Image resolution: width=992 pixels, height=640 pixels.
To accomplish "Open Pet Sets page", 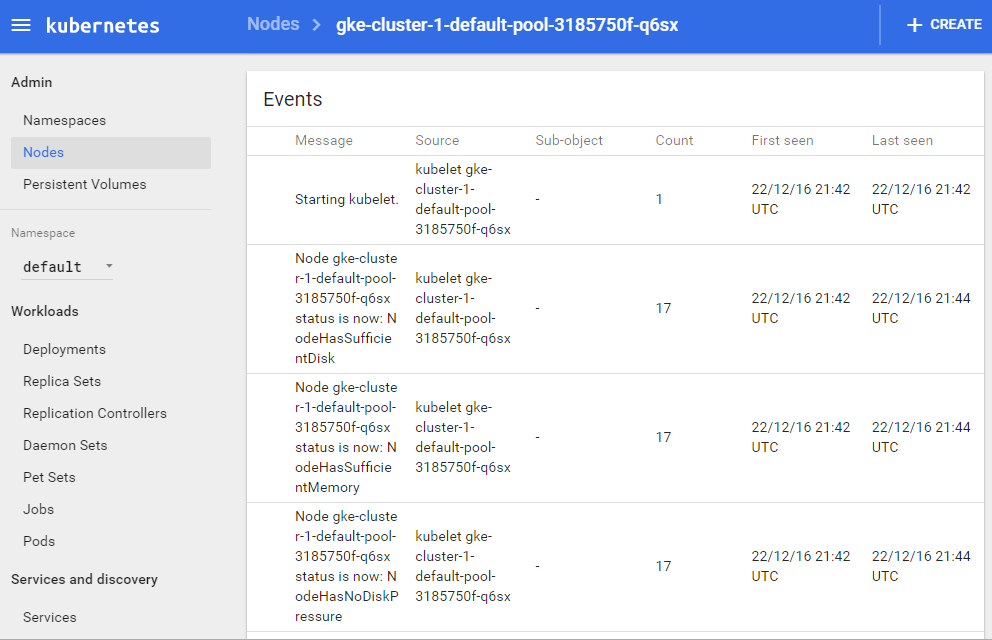I will tap(49, 477).
